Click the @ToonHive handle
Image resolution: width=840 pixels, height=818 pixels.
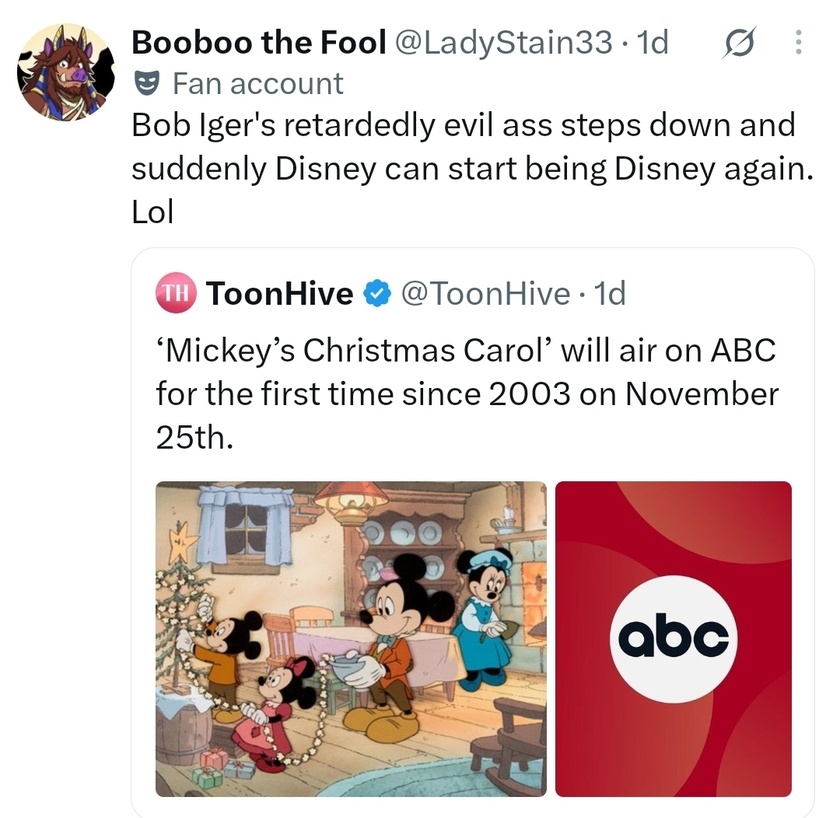pos(485,293)
